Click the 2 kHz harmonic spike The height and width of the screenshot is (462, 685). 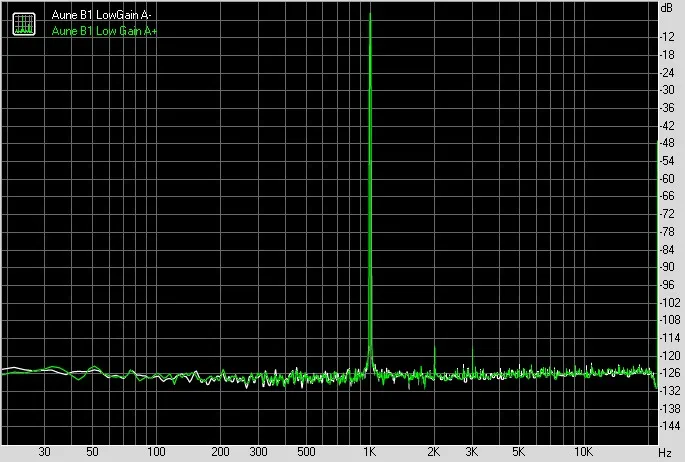pos(434,360)
